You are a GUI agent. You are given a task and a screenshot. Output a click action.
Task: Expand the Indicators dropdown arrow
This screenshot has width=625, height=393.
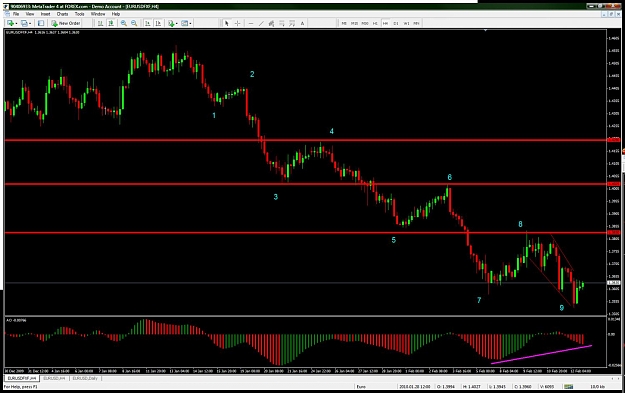177,24
